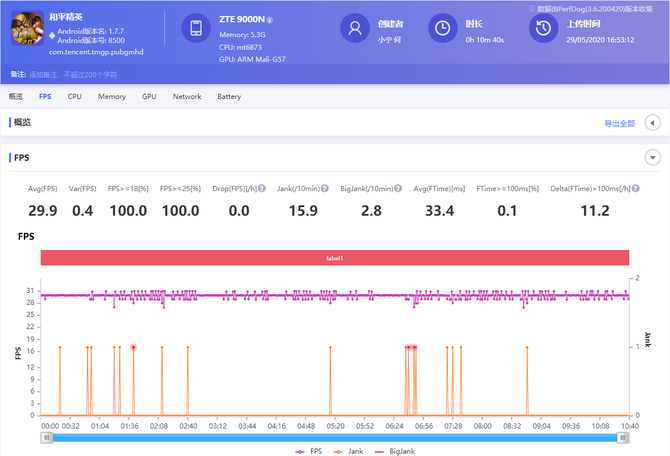Click the duration clock icon
The width and height of the screenshot is (670, 456).
click(443, 29)
